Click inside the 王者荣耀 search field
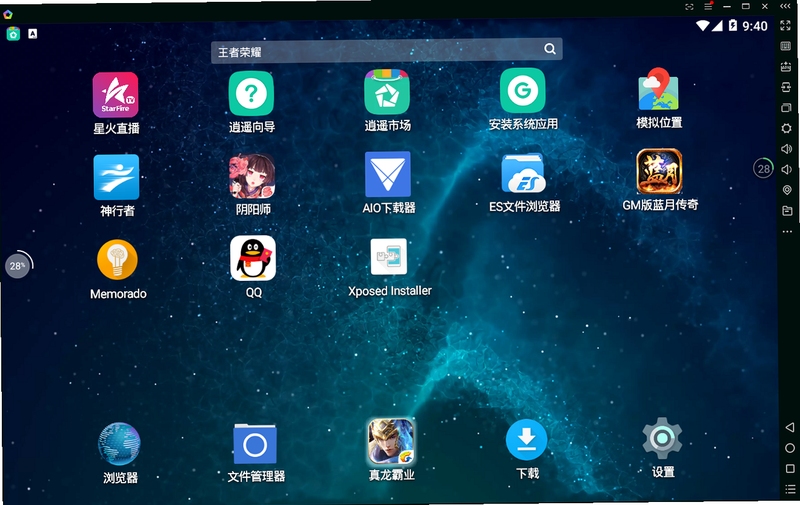800x505 pixels. click(387, 50)
